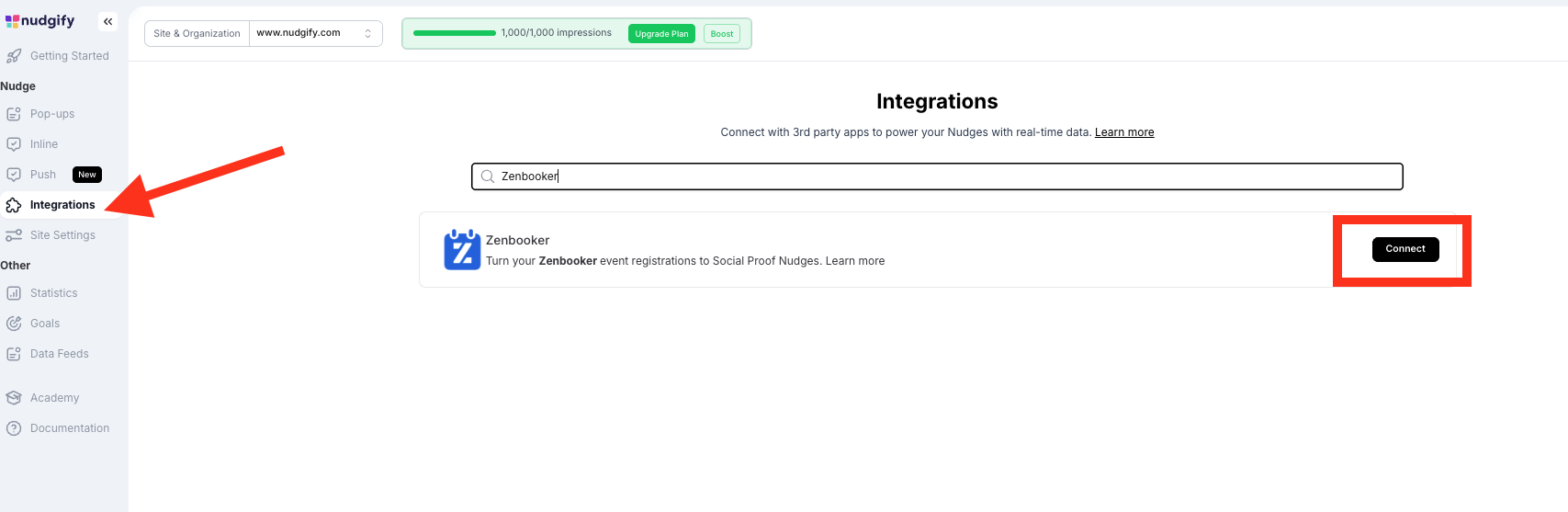
Task: Open the Getting Started page
Action: point(70,56)
